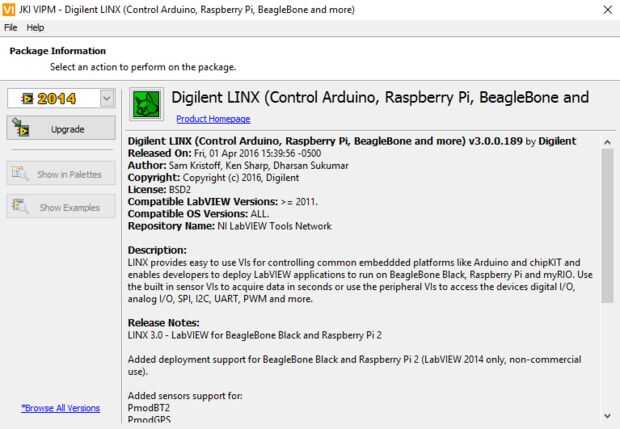620x429 pixels.
Task: Click the 'Package Information' heading
Action: pos(58,51)
